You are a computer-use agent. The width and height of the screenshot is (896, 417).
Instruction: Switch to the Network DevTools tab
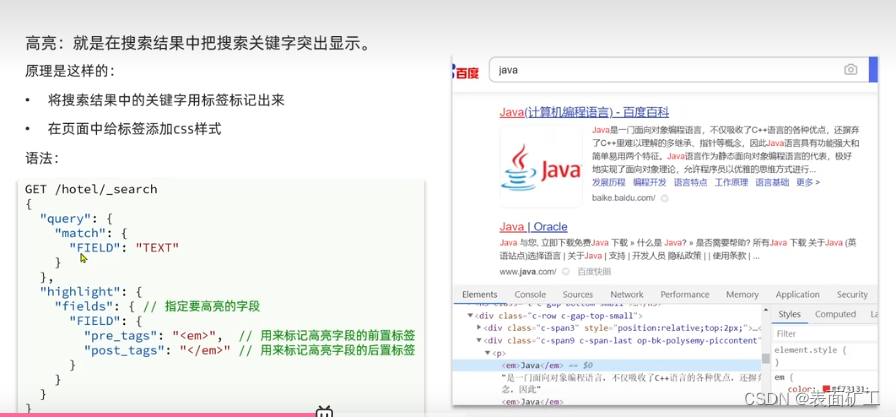point(627,295)
